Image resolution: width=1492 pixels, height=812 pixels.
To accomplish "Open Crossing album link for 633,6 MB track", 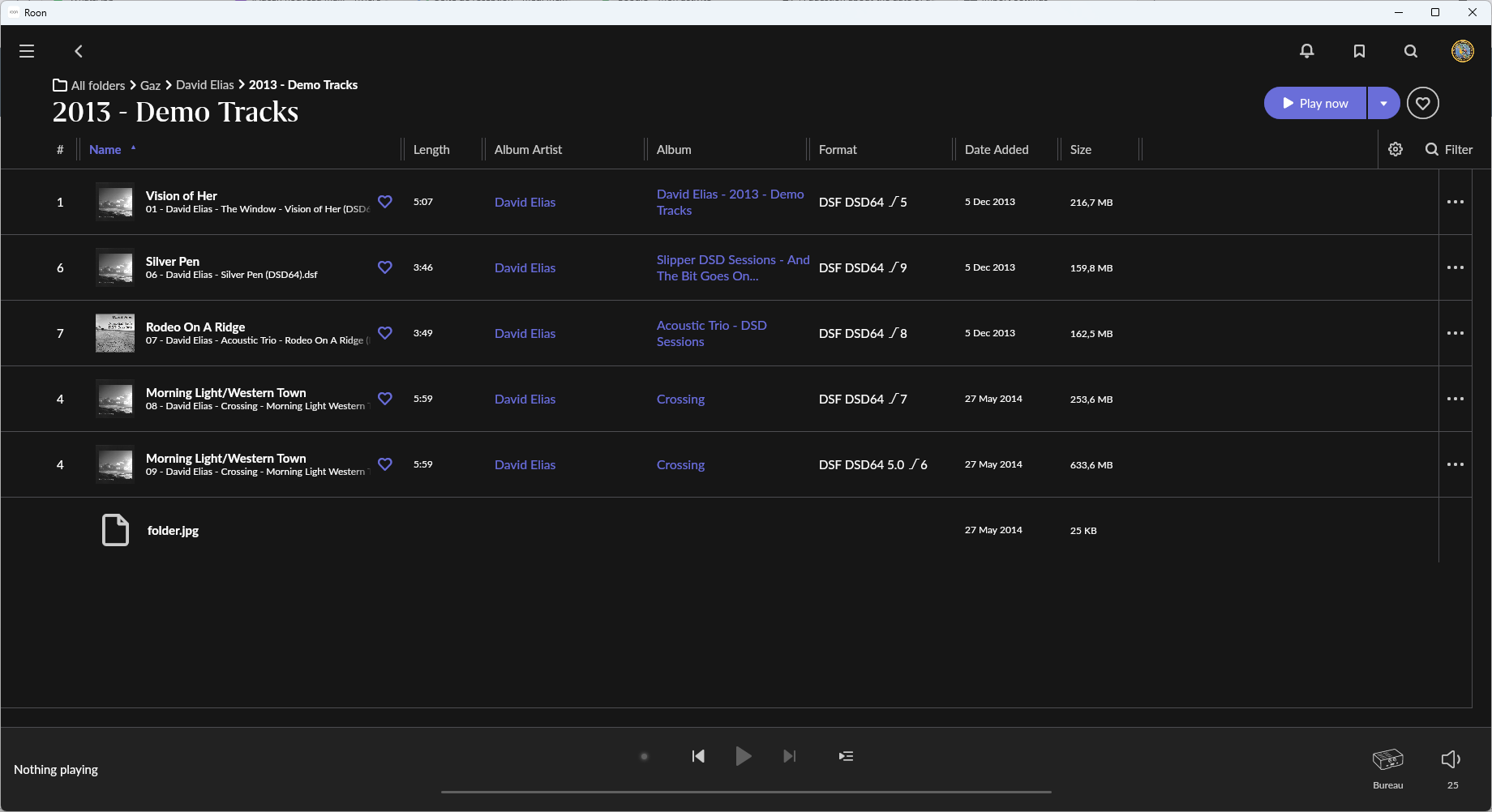I will 680,464.
